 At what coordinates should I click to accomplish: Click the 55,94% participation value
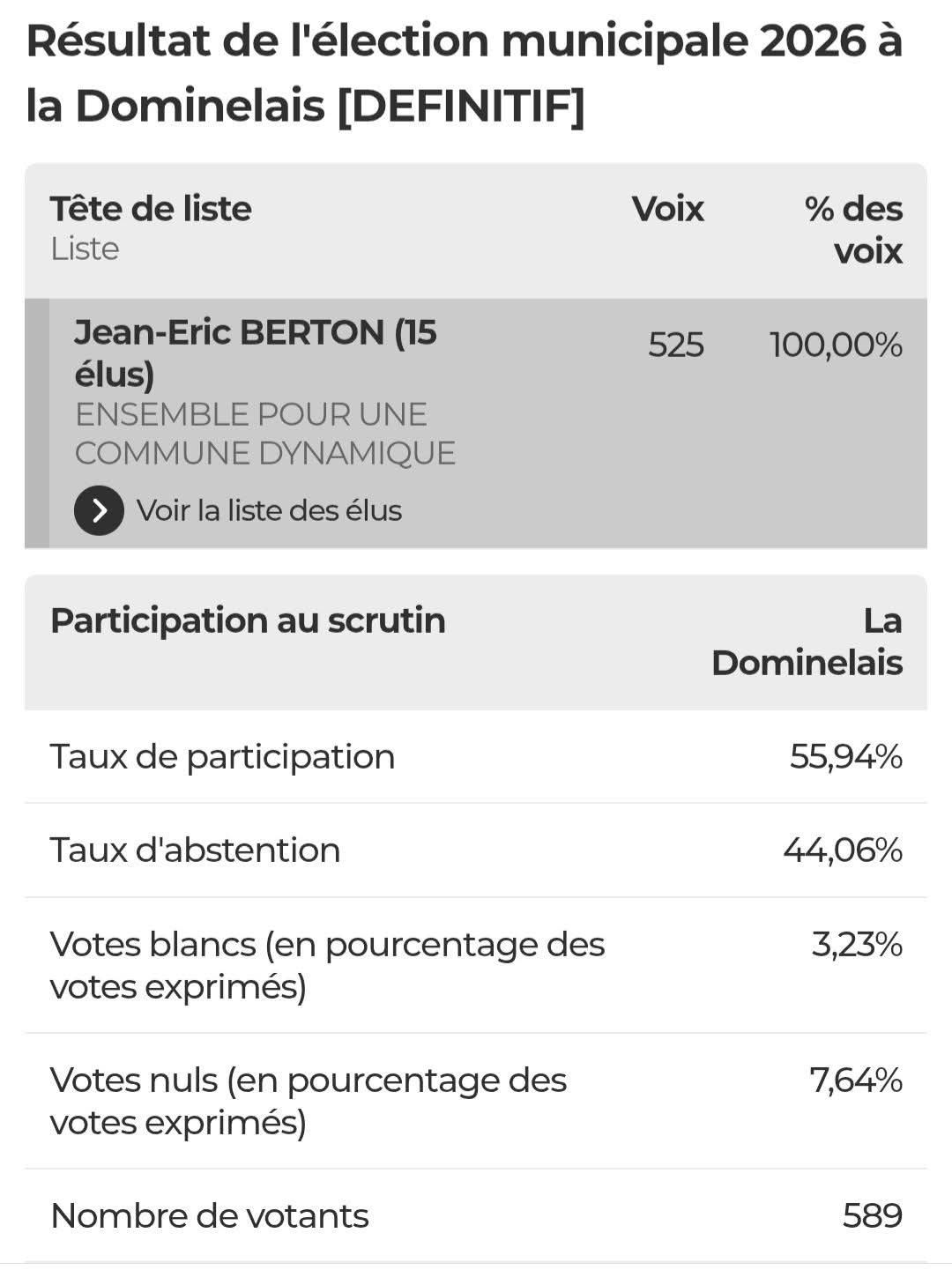click(845, 757)
